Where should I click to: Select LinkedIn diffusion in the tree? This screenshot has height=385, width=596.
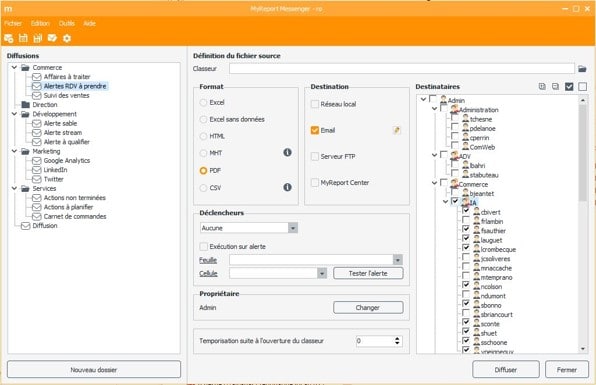(x=55, y=170)
